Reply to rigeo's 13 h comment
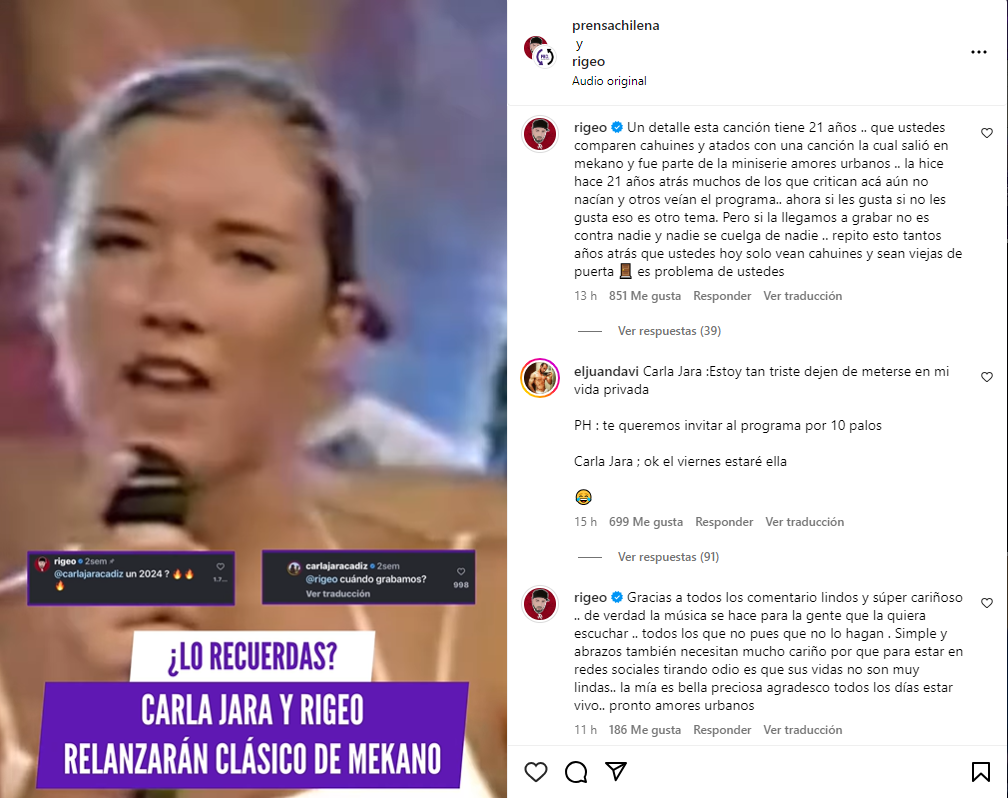 coord(722,296)
